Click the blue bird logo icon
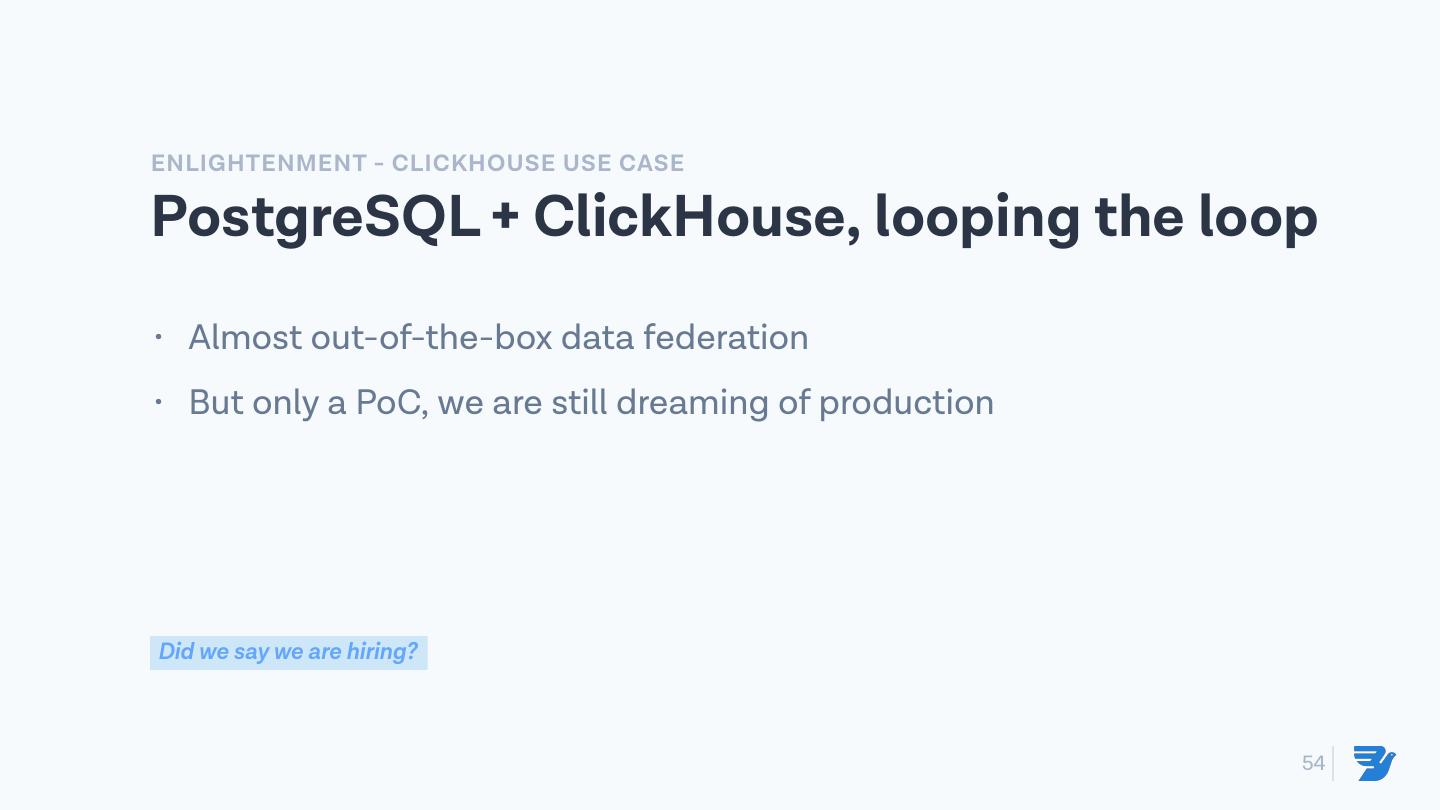This screenshot has height=810, width=1440. (x=1375, y=763)
